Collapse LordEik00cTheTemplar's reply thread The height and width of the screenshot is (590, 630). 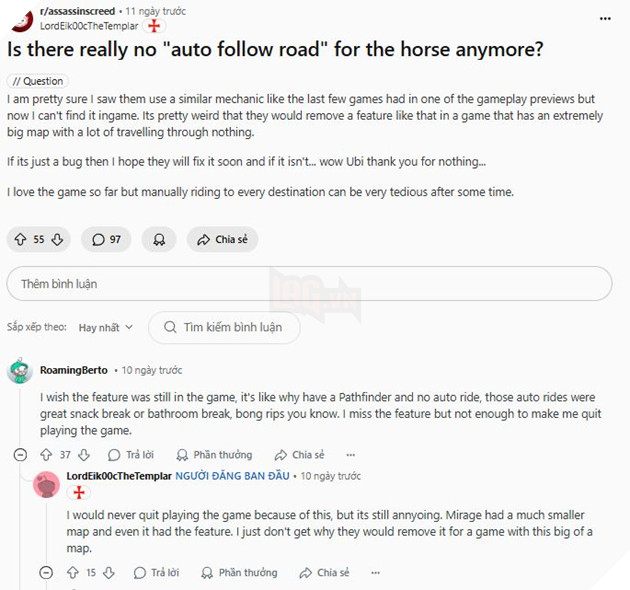tap(45, 573)
